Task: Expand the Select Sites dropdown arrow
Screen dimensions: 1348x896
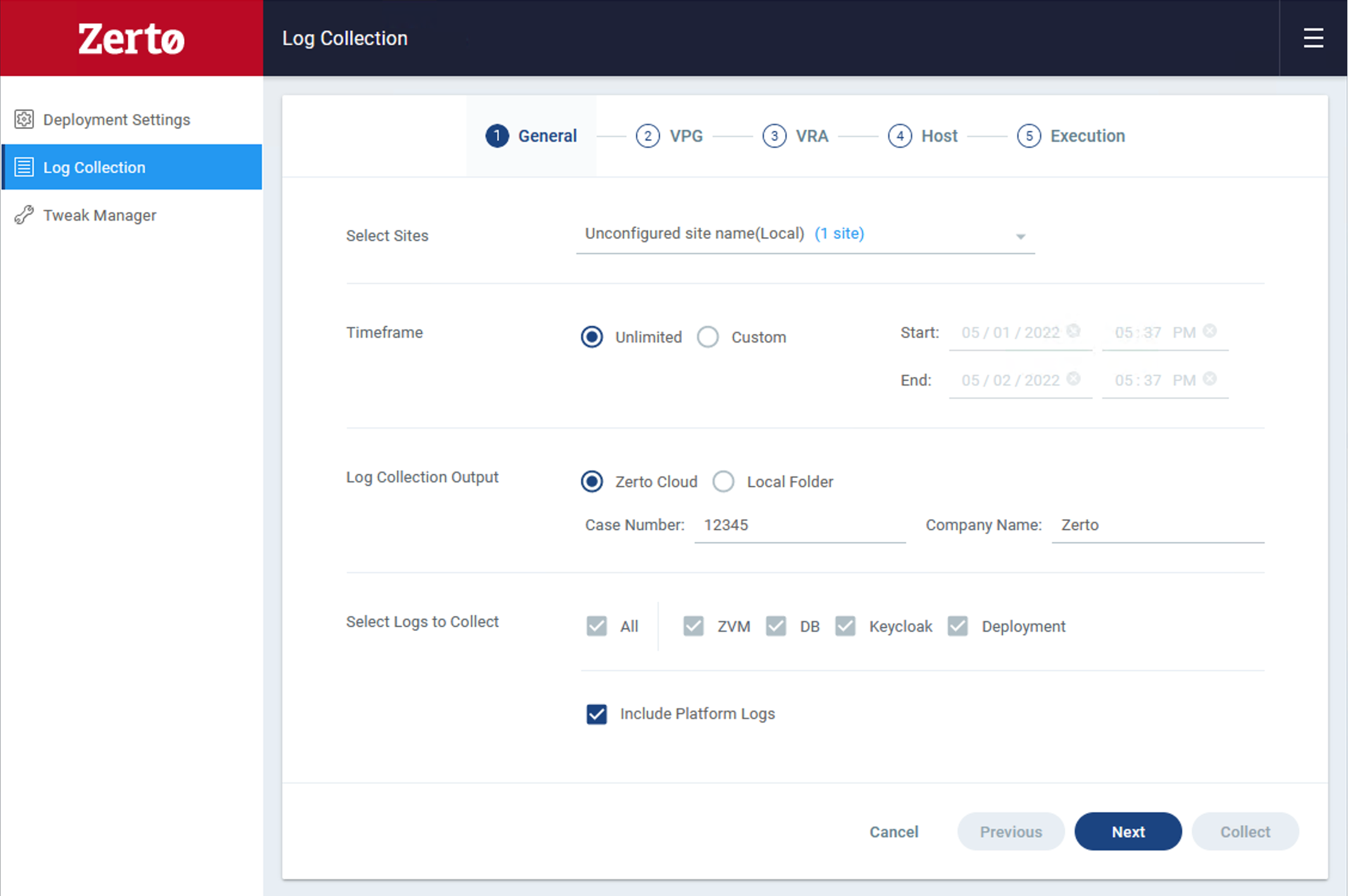Action: coord(1020,236)
